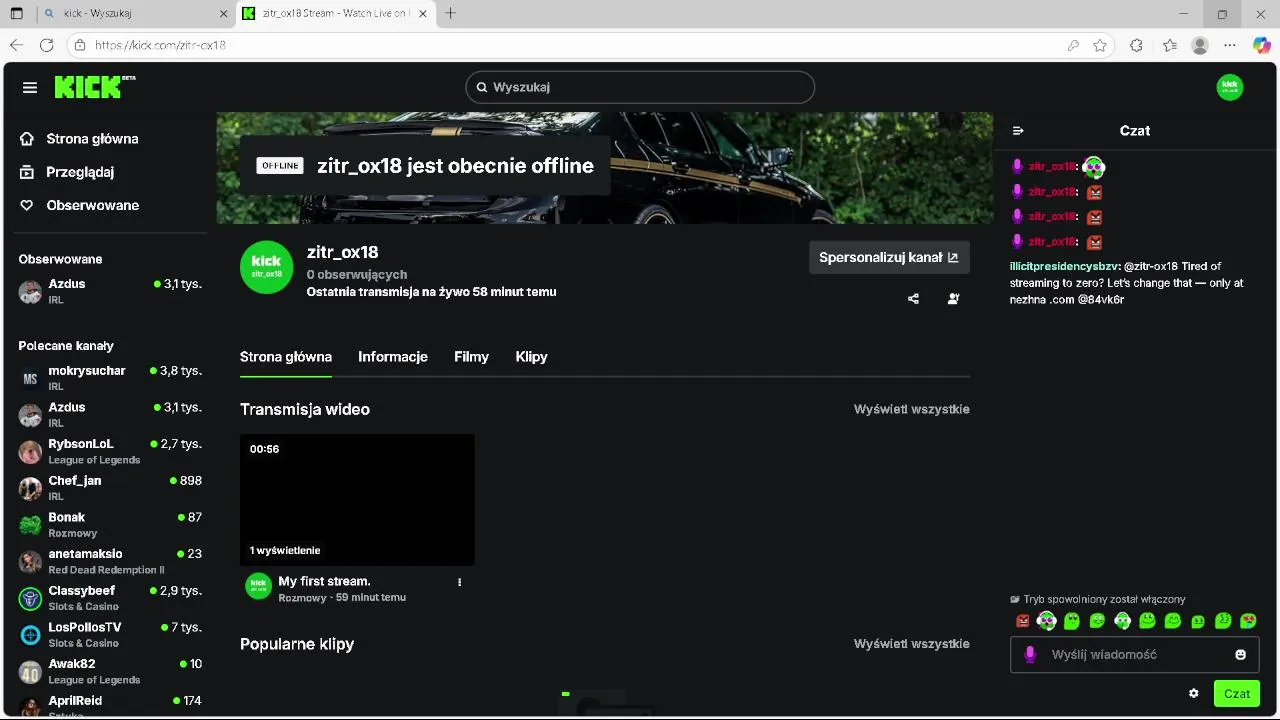Open browser settings and more menu

click(1230, 45)
